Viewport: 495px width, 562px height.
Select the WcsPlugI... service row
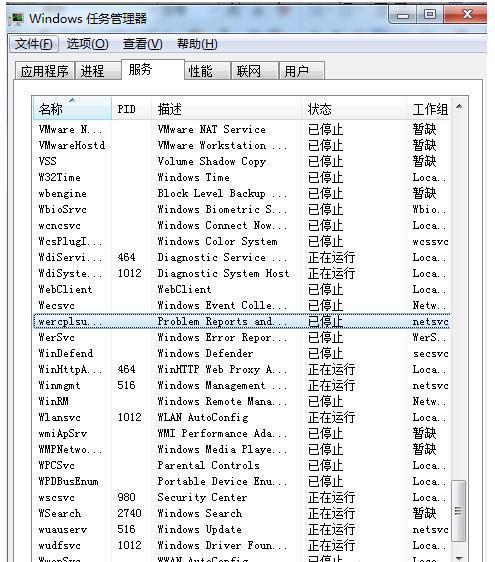242,241
